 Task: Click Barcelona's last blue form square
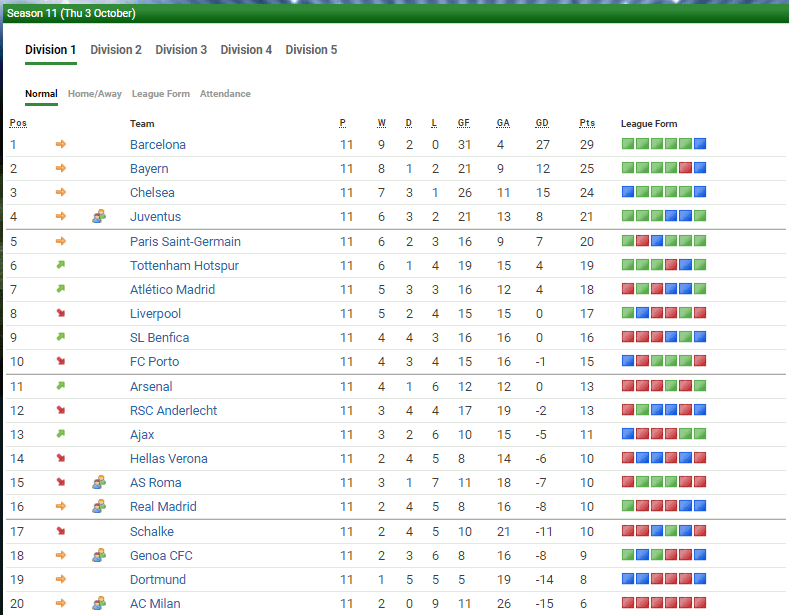coord(700,144)
